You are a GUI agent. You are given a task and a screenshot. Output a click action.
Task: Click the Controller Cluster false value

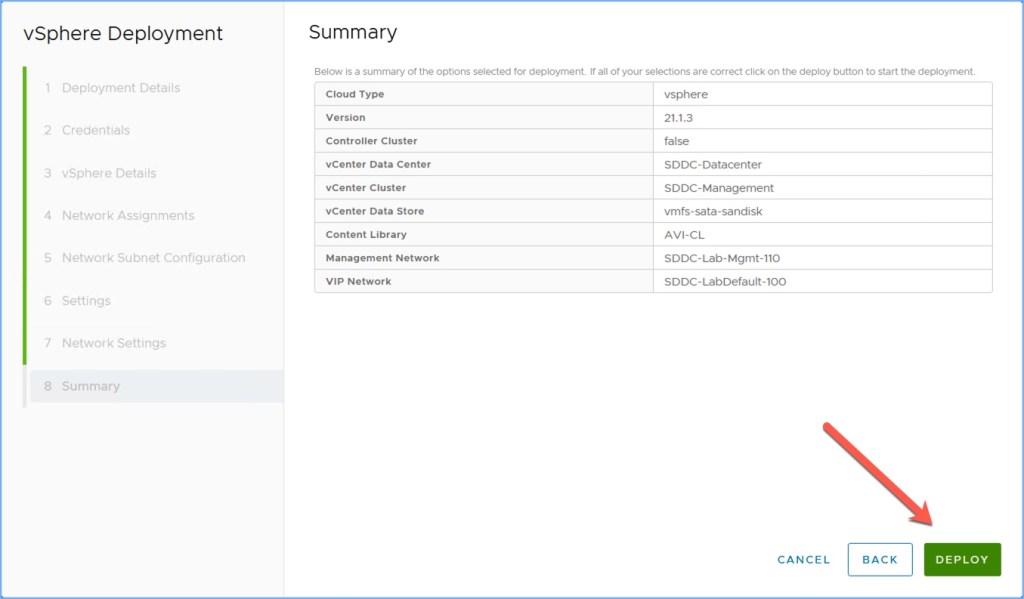(677, 141)
